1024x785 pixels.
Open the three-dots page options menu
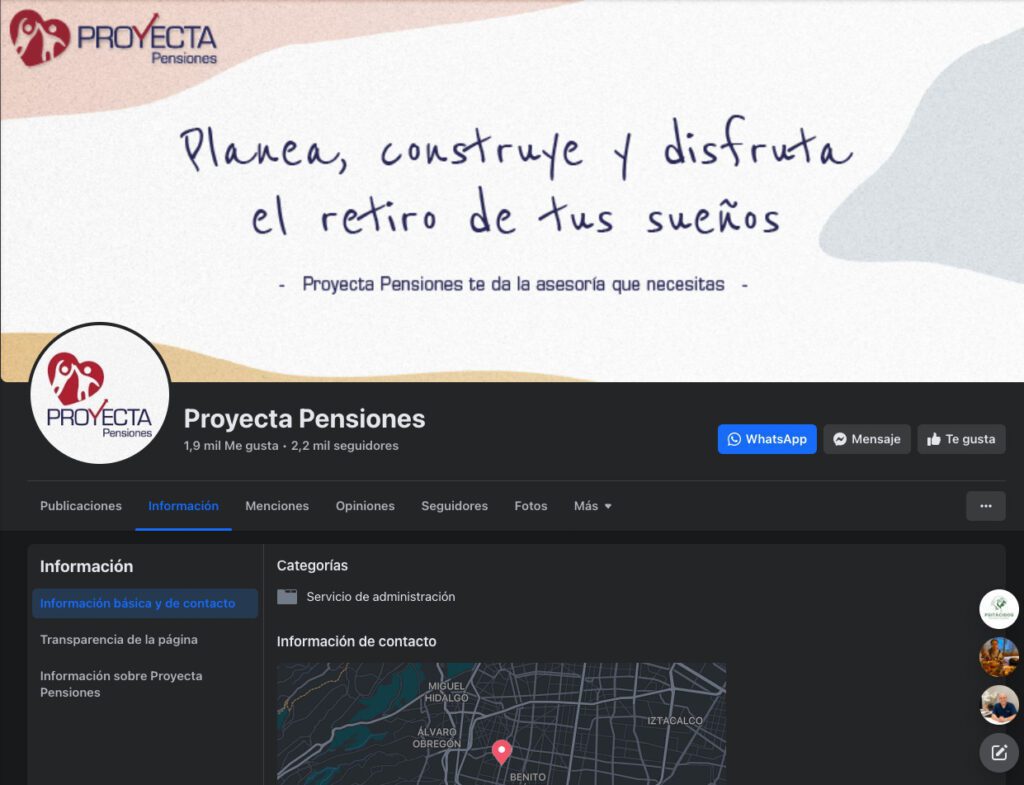click(x=985, y=506)
